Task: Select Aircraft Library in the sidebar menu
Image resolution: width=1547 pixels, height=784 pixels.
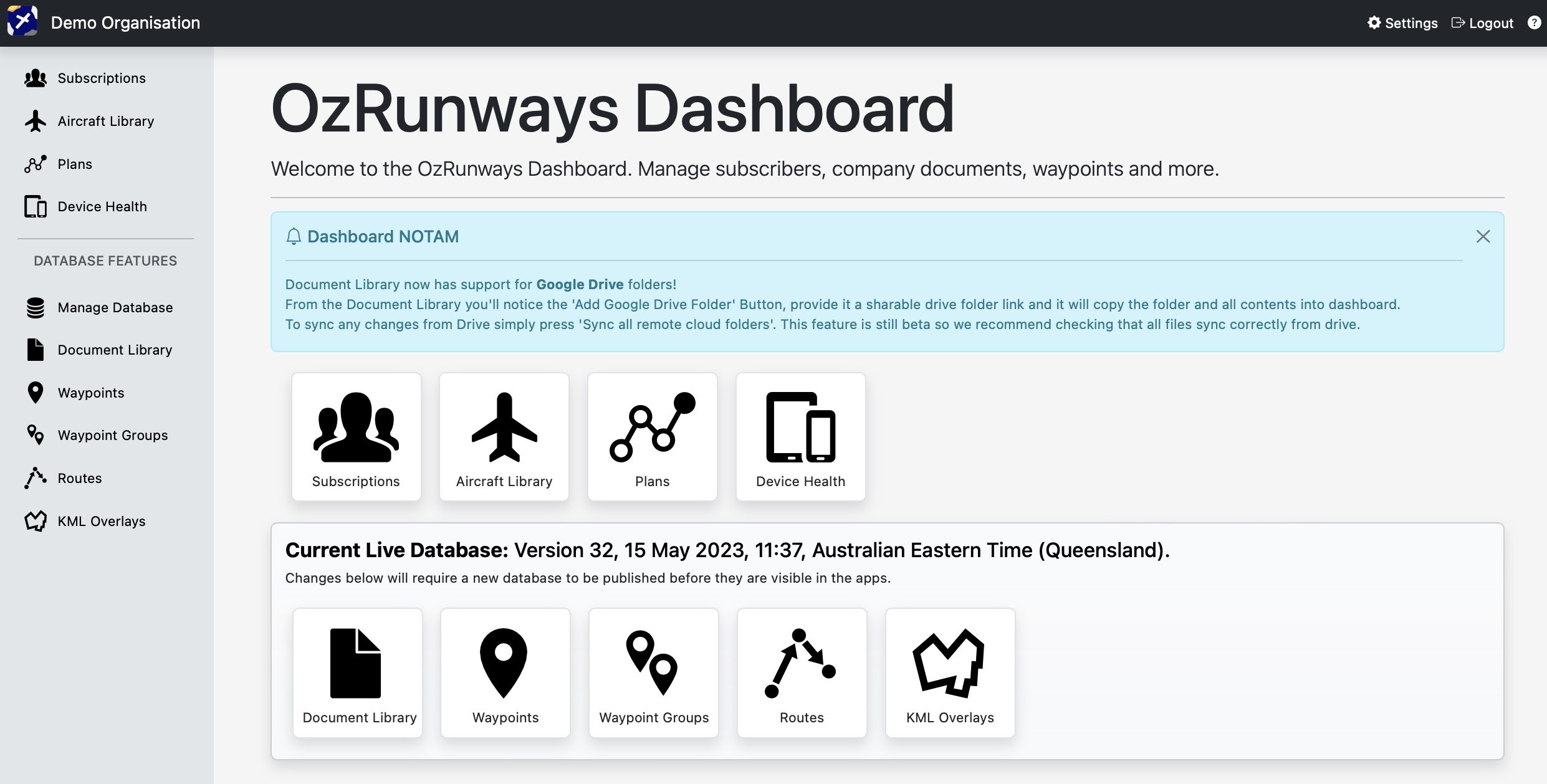Action: (106, 121)
